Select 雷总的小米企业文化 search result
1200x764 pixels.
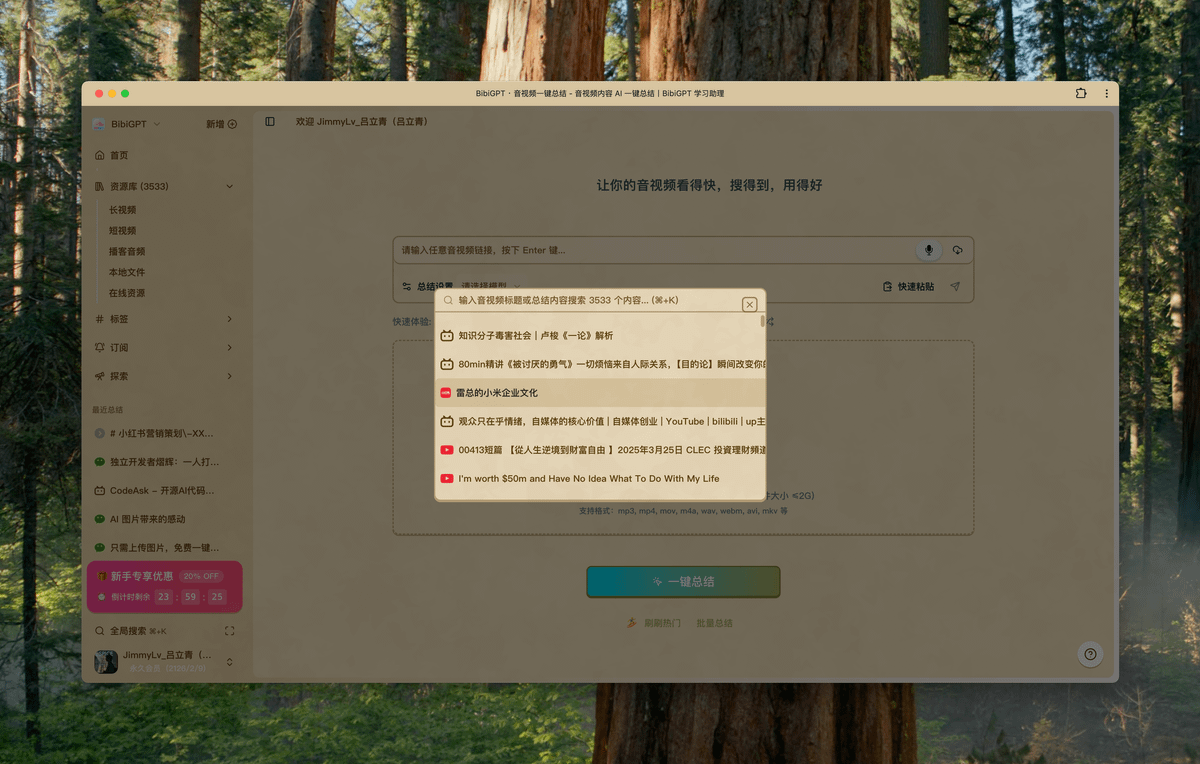pos(497,393)
